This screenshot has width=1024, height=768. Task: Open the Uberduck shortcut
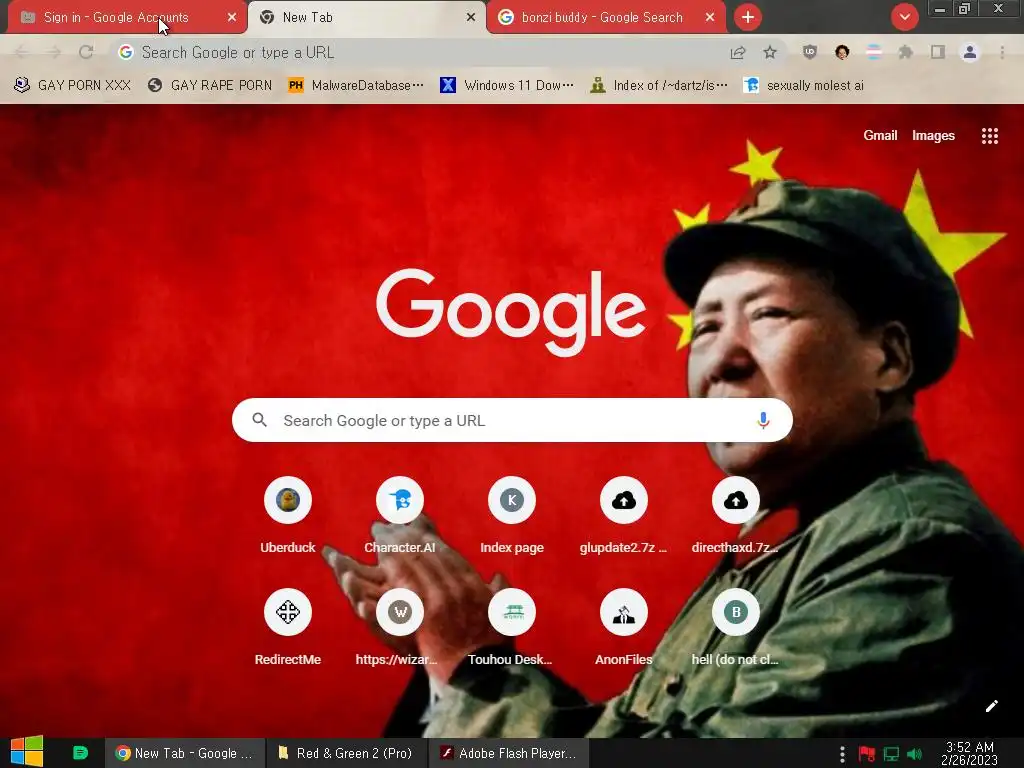tap(288, 516)
